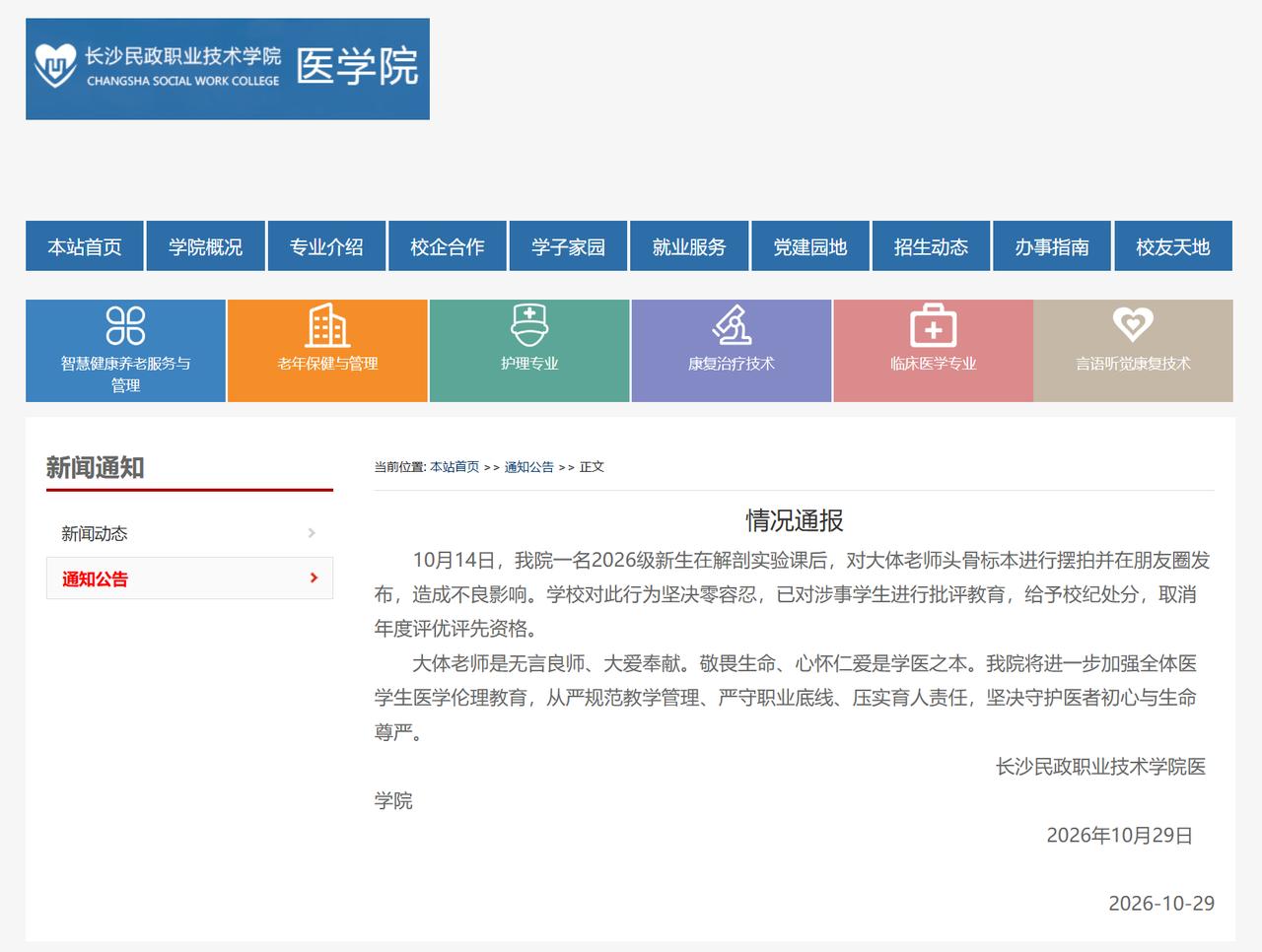Click the 新闻通知 sidebar heading

(x=96, y=467)
